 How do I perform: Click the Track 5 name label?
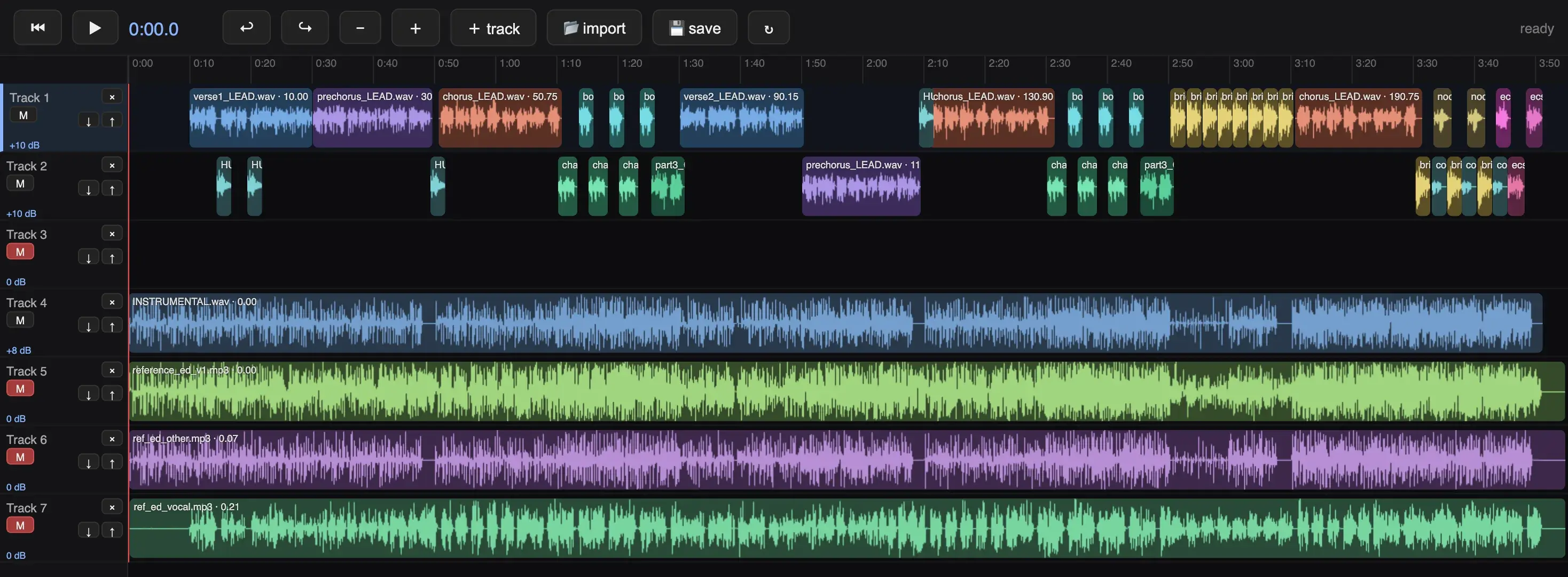point(26,371)
